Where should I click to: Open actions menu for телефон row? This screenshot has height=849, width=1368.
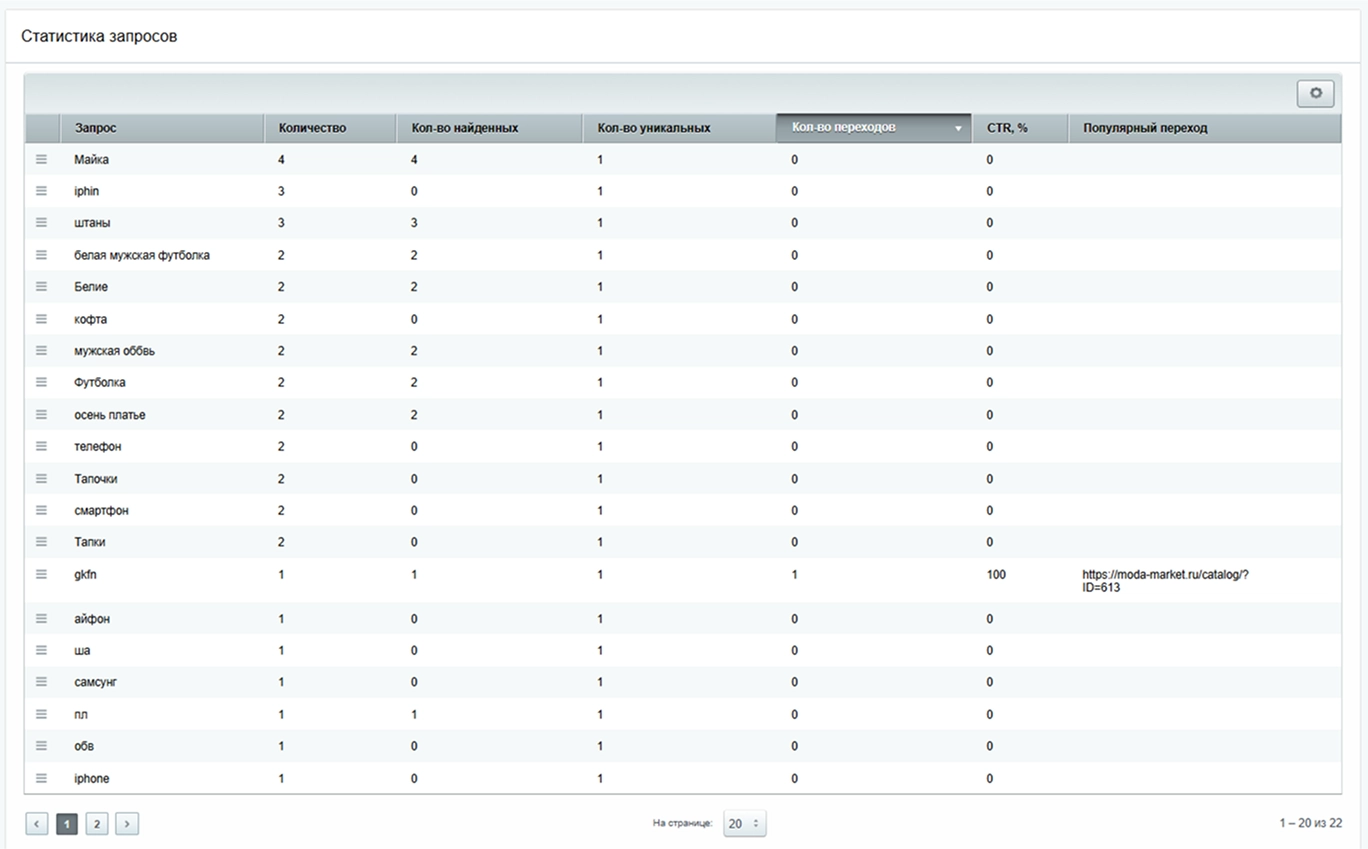[41, 446]
